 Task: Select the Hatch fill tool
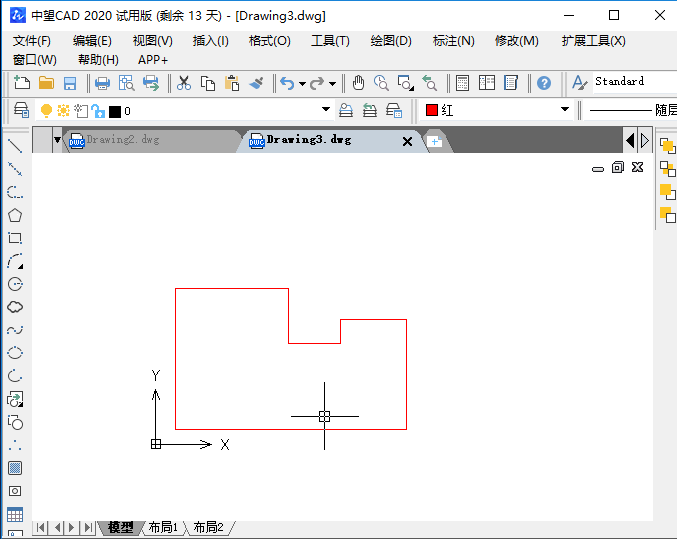[x=15, y=468]
